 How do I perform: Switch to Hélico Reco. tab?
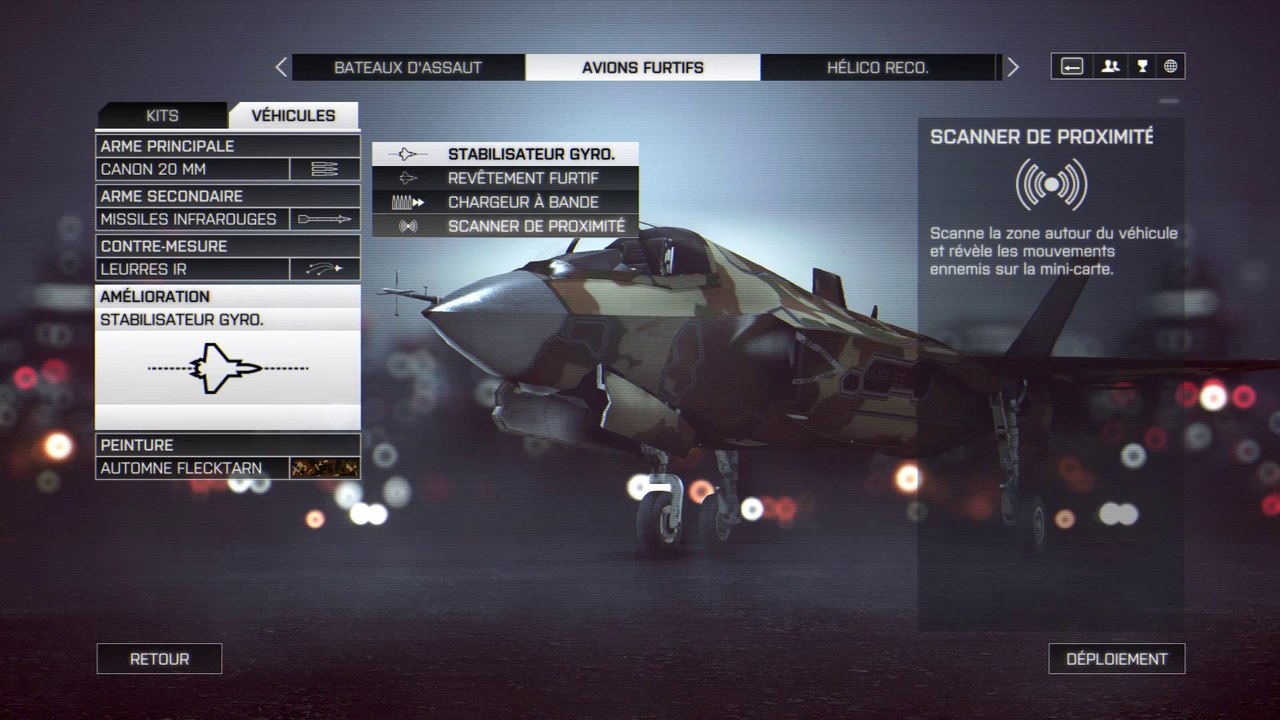(878, 67)
